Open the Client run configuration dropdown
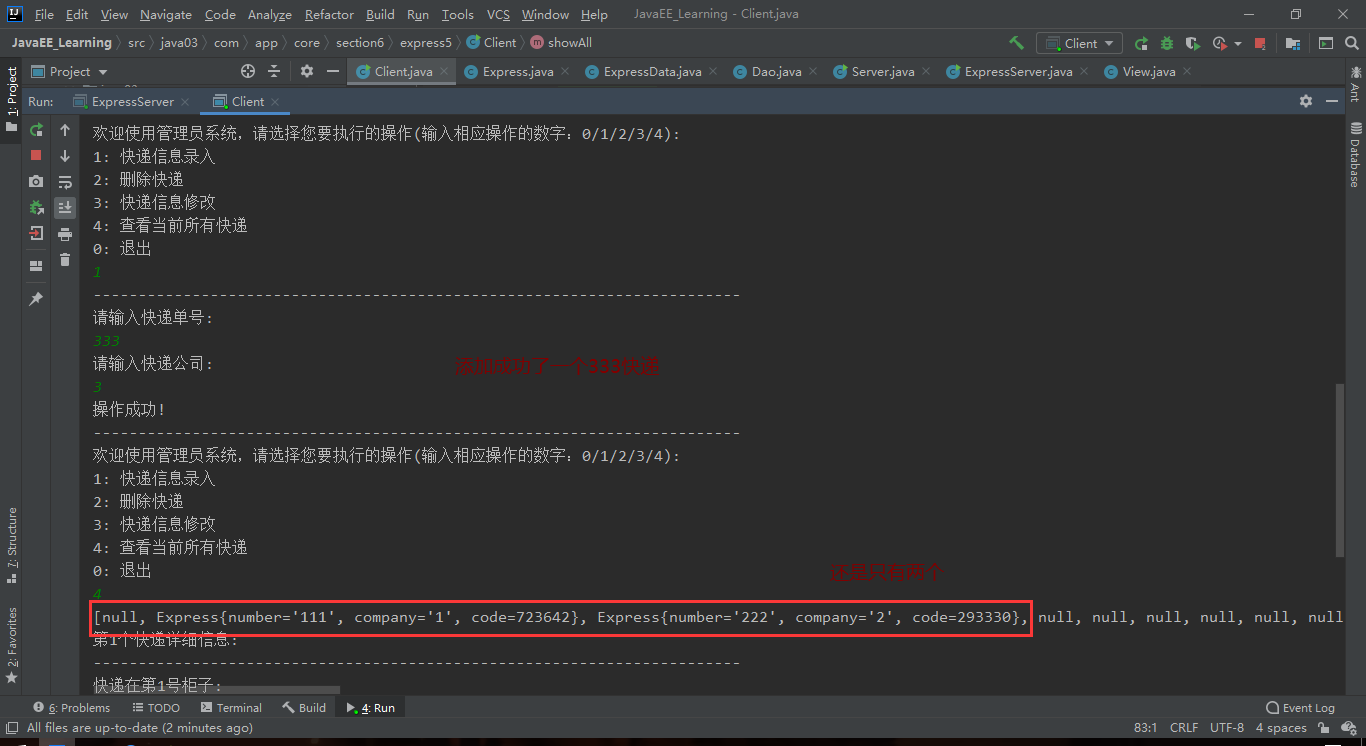The image size is (1366, 746). [1079, 43]
